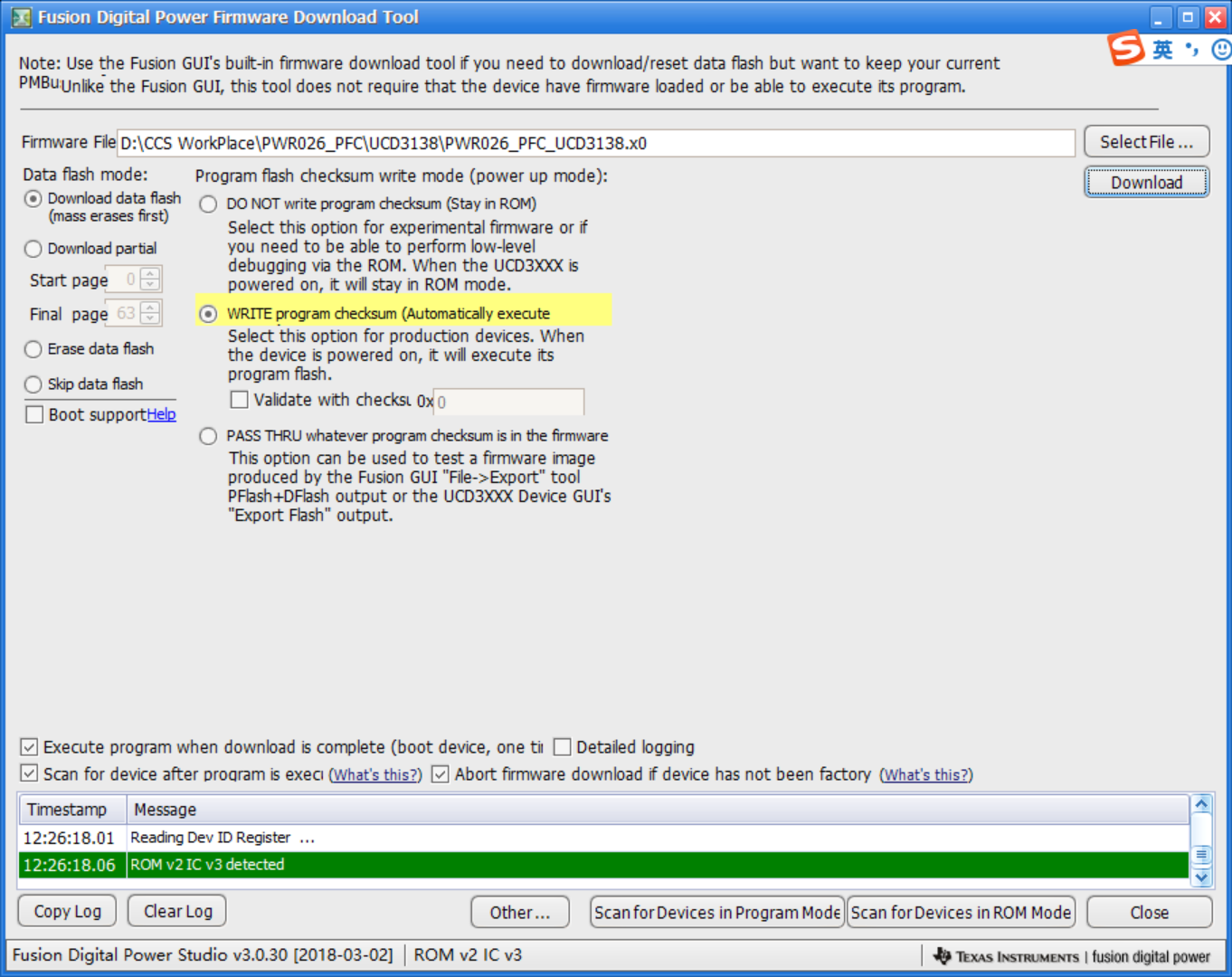Open What's this link for abort option
This screenshot has height=977, width=1232.
(926, 775)
